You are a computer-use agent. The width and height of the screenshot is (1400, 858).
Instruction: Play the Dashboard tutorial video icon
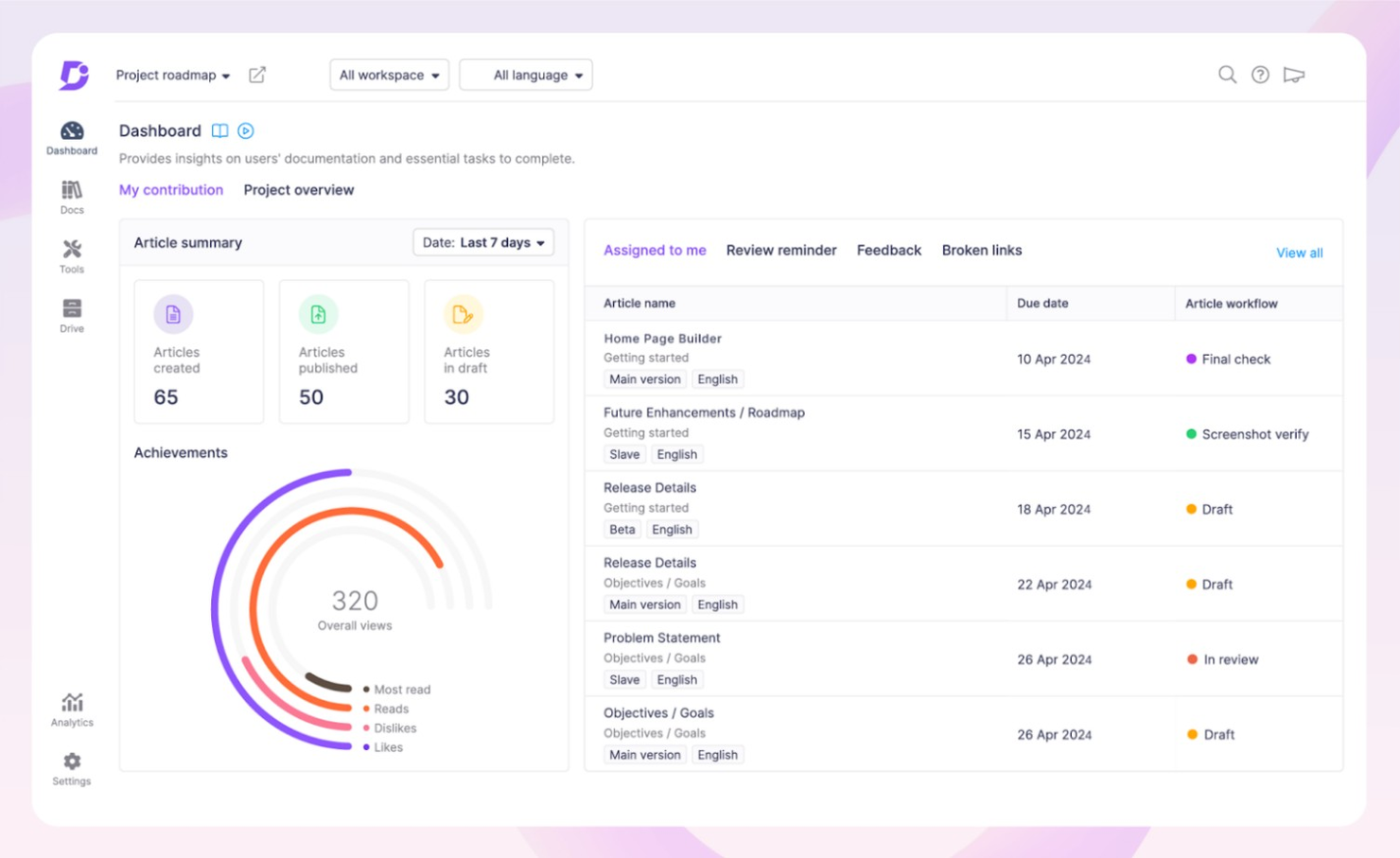[x=246, y=131]
